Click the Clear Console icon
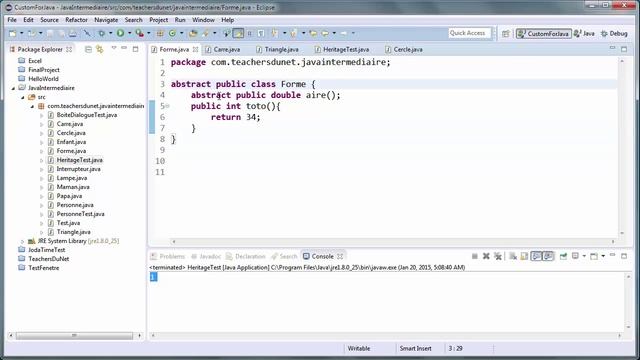This screenshot has height=360, width=640. [513, 256]
